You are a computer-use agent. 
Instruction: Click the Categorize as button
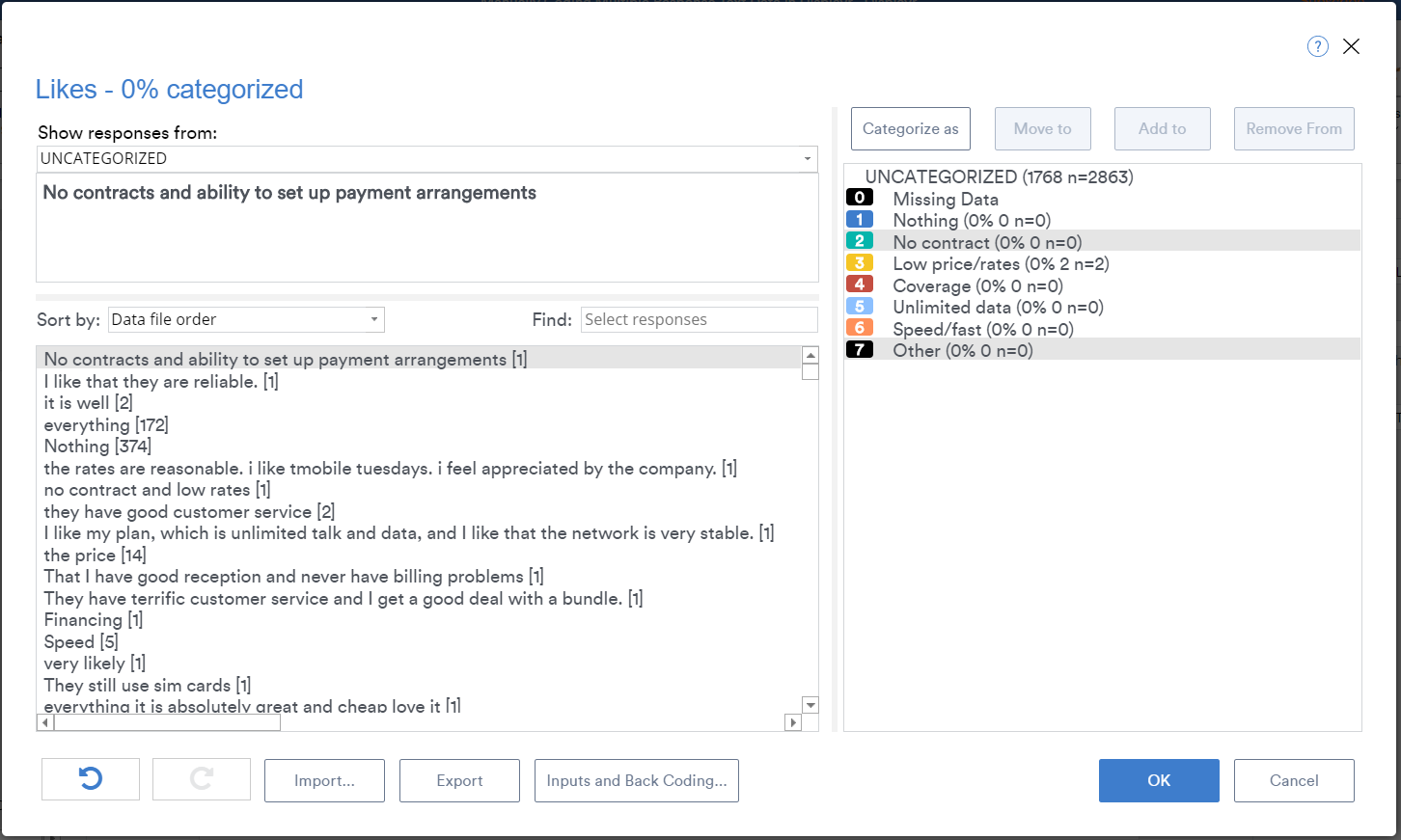click(x=910, y=128)
